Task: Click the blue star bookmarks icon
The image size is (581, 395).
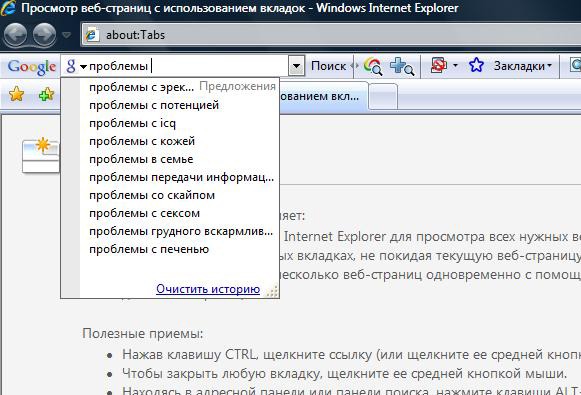Action: [x=476, y=65]
